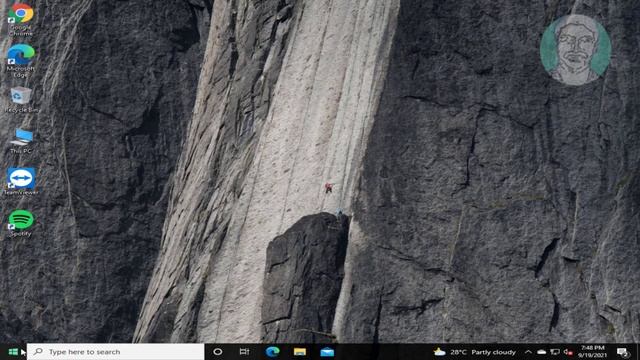This screenshot has height=360, width=640.
Task: Open Task View on the taskbar
Action: 244,352
